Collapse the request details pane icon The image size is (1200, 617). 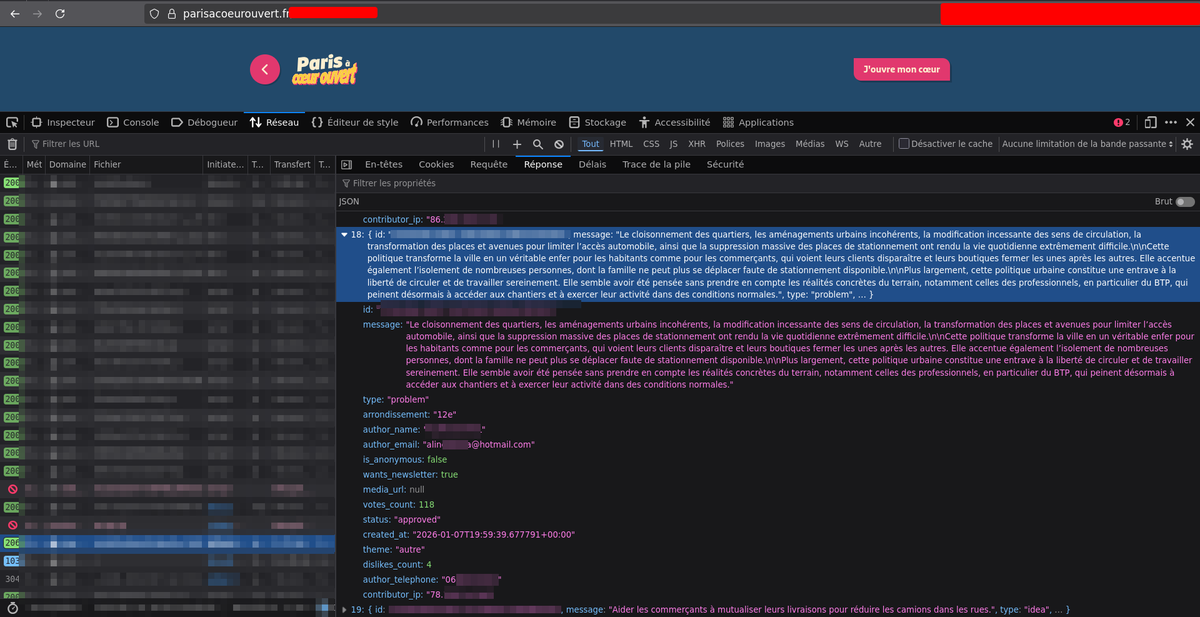[x=347, y=164]
